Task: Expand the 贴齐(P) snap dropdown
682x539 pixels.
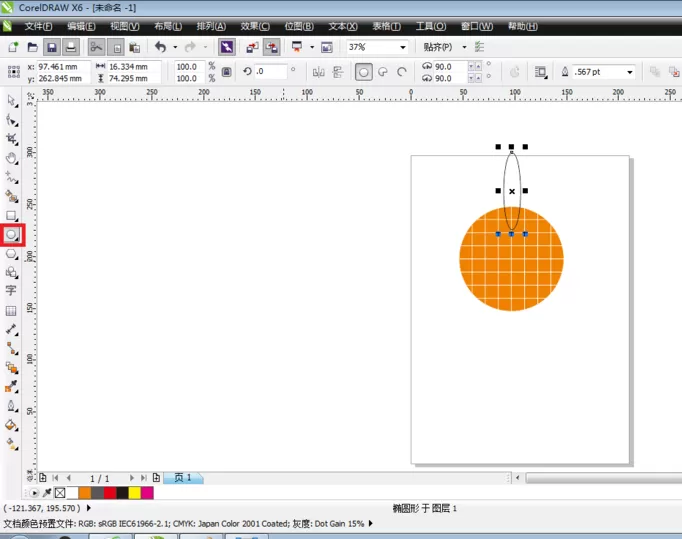Action: (464, 47)
